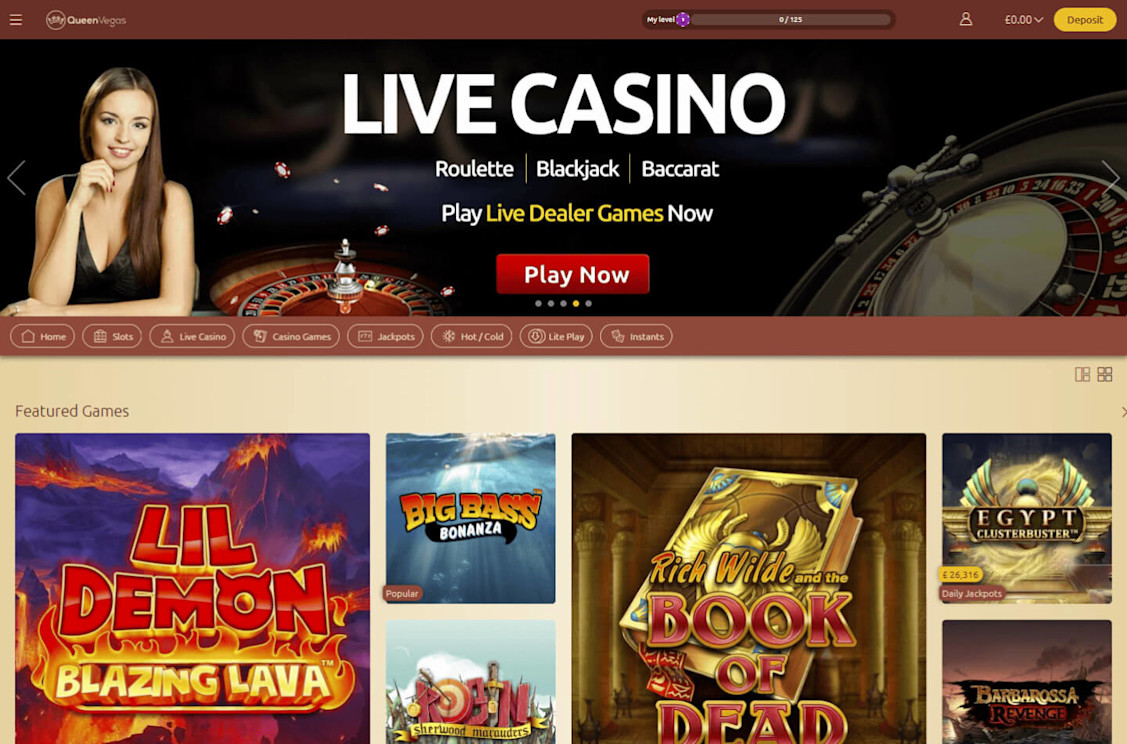1127x744 pixels.
Task: Expand the £0.00 balance dropdown
Action: click(1024, 20)
